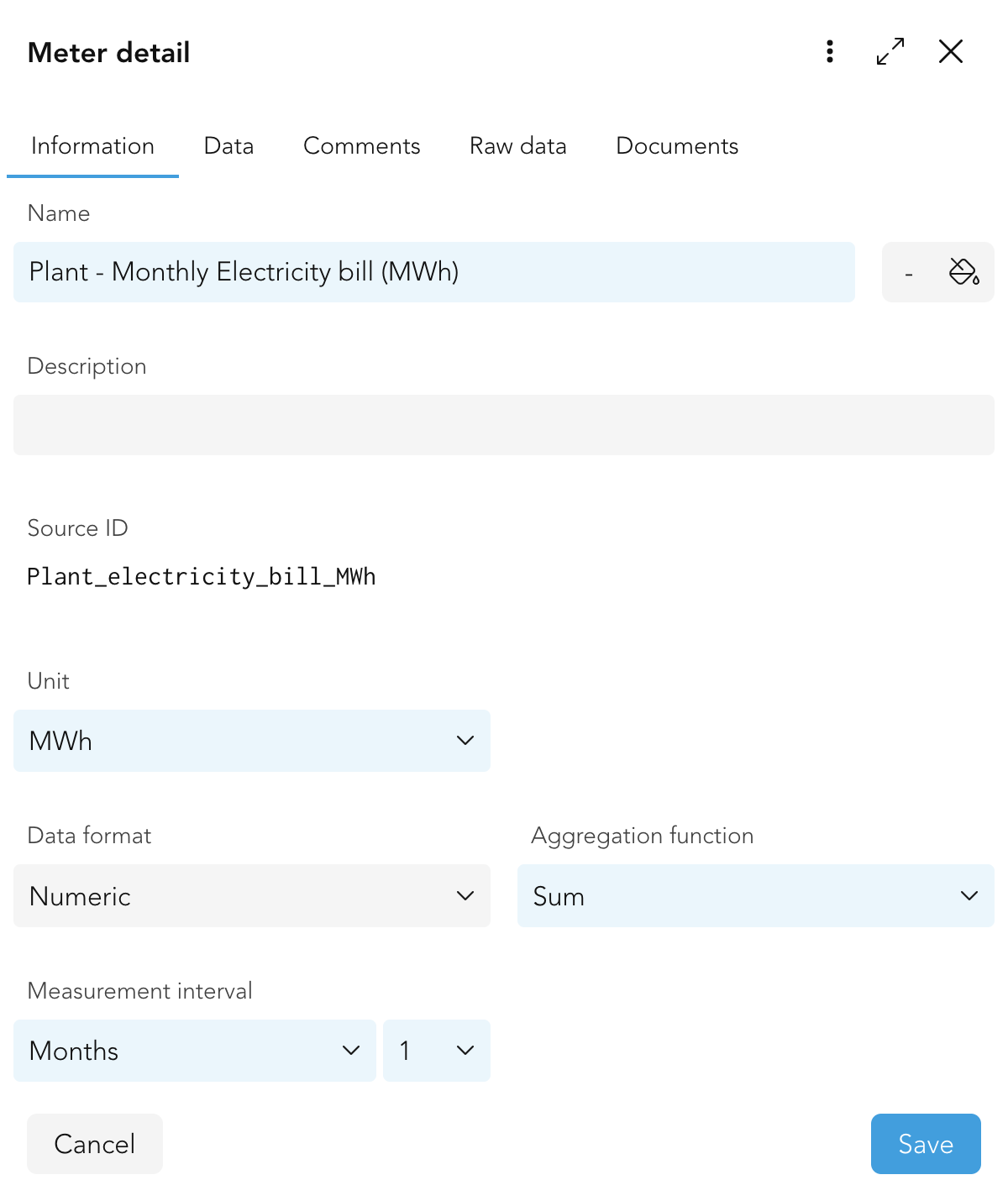Open the Documents tab
Image resolution: width=1008 pixels, height=1201 pixels.
(677, 146)
